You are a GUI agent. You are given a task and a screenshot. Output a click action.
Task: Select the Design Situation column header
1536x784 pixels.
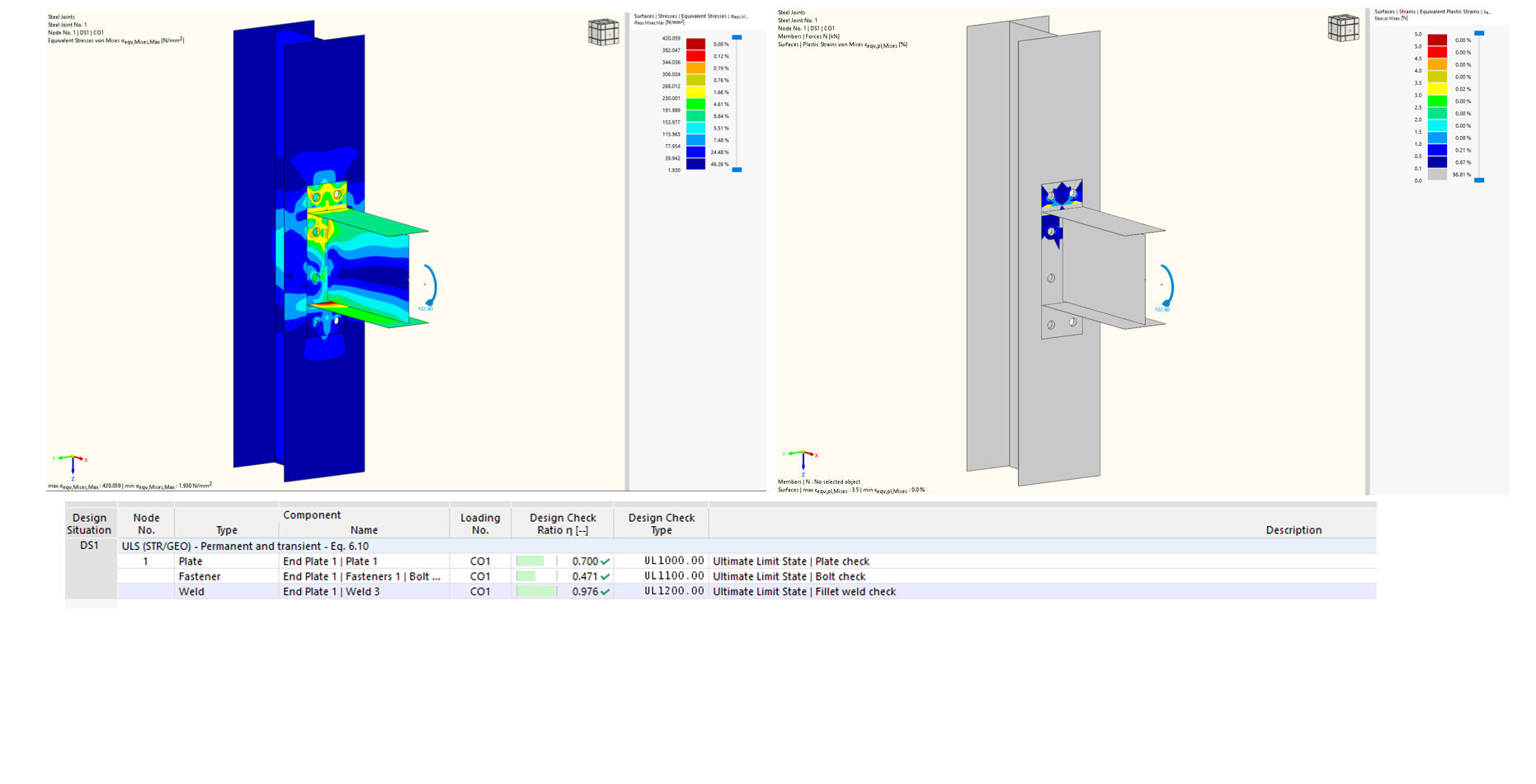(89, 523)
